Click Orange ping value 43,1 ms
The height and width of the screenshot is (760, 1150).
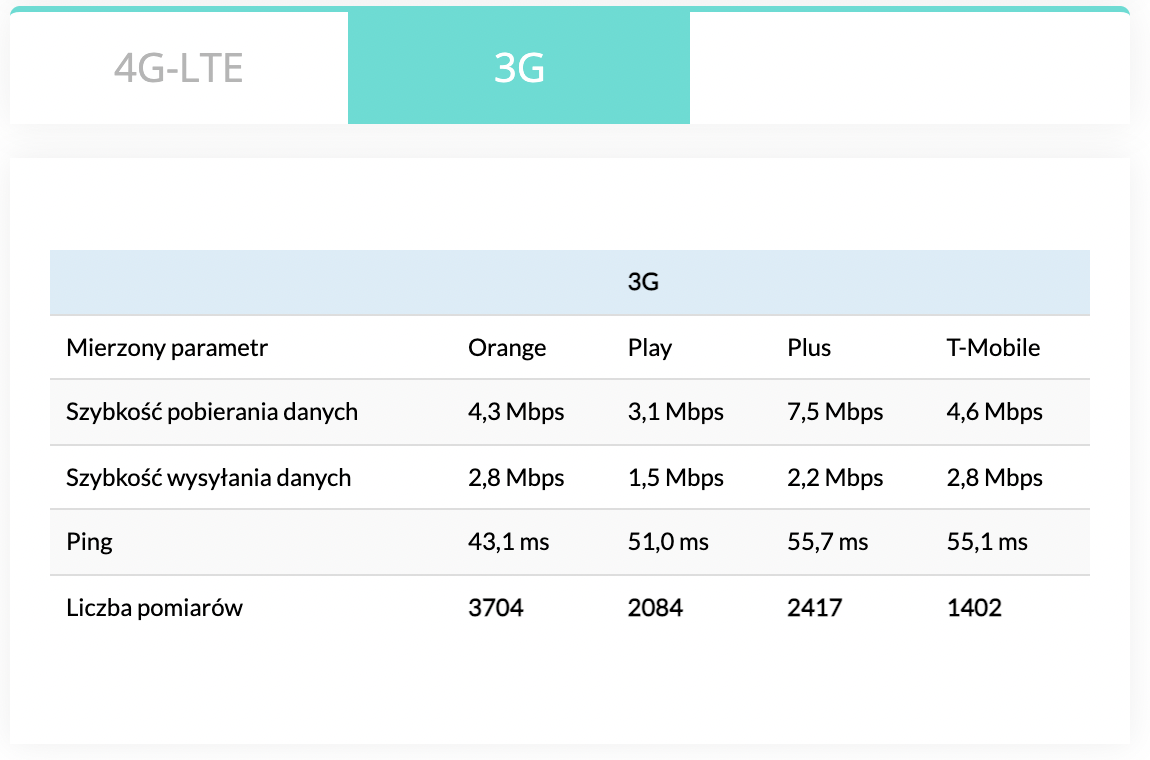508,542
